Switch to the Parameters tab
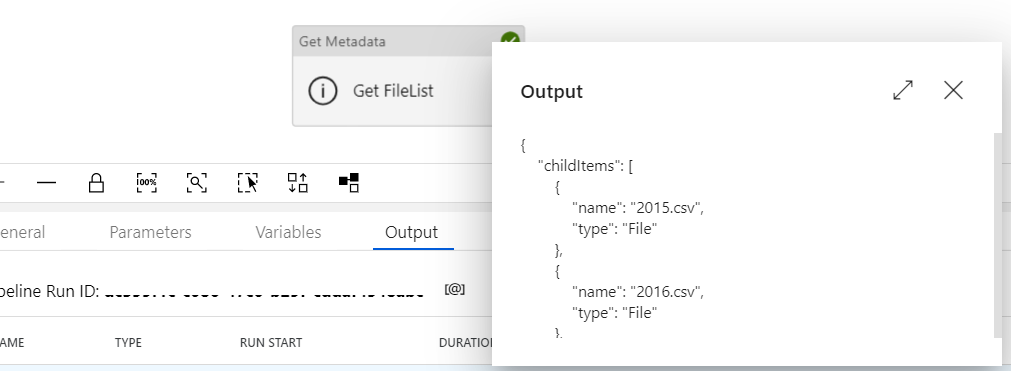 click(150, 232)
